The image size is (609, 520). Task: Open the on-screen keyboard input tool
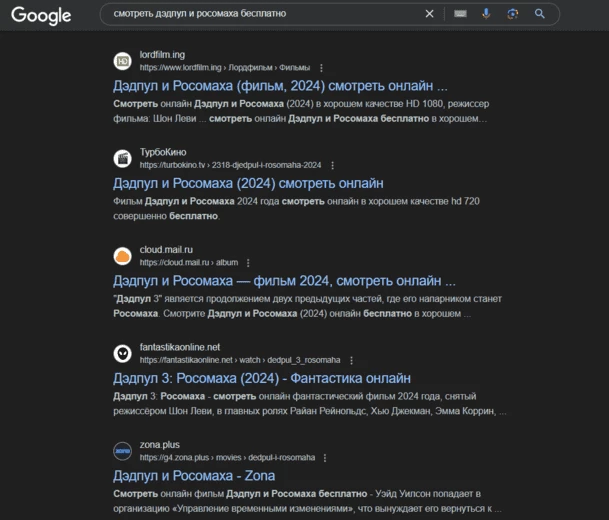coord(460,14)
